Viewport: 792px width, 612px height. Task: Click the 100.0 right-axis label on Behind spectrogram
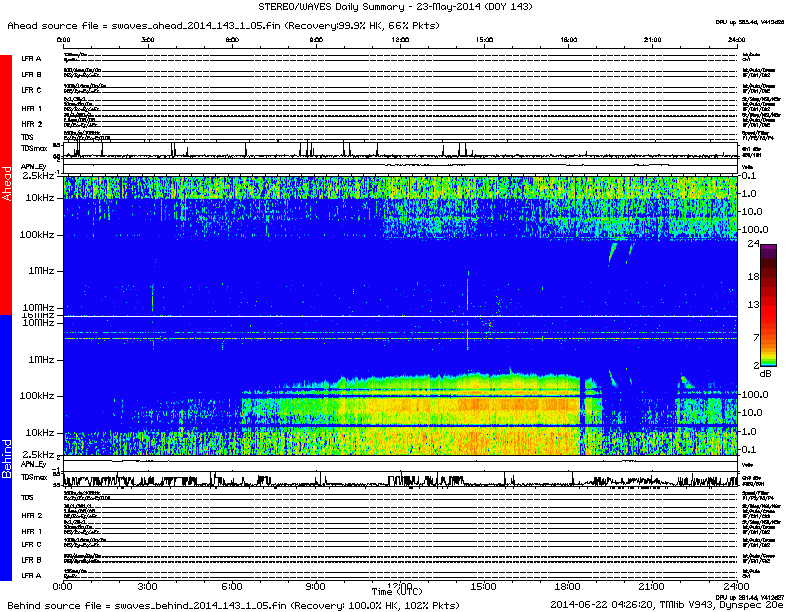754,394
